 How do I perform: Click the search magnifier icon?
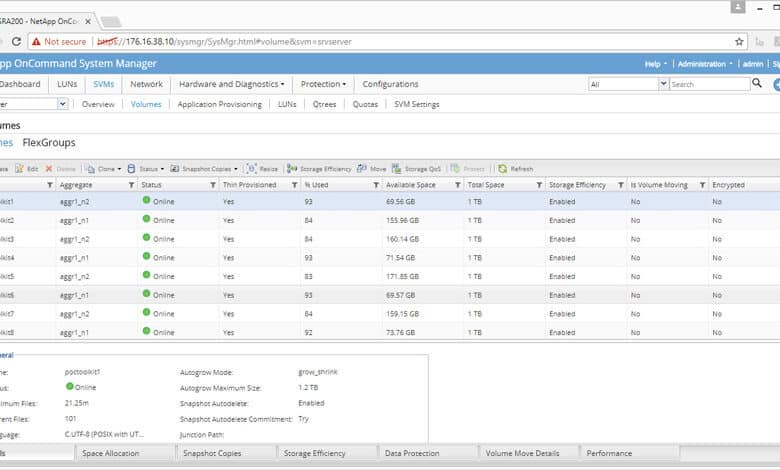pos(757,83)
